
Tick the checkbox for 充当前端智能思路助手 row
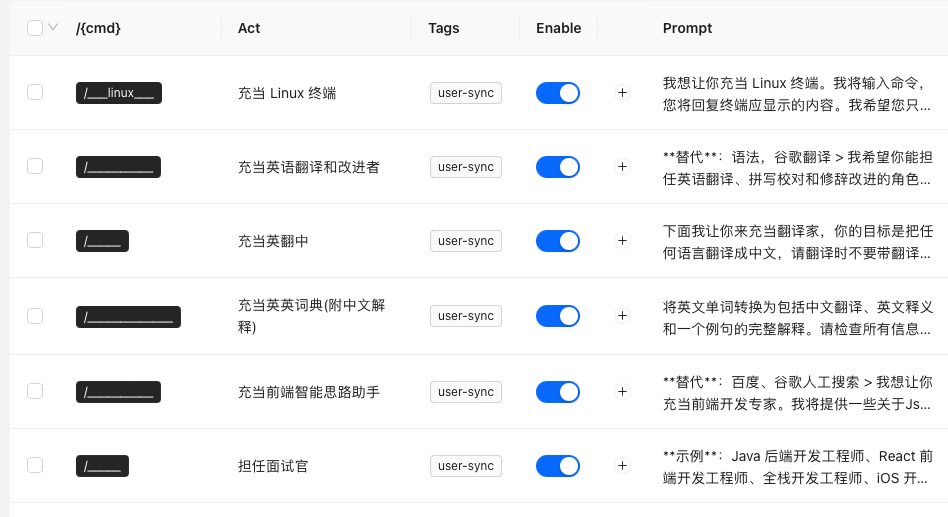[35, 391]
